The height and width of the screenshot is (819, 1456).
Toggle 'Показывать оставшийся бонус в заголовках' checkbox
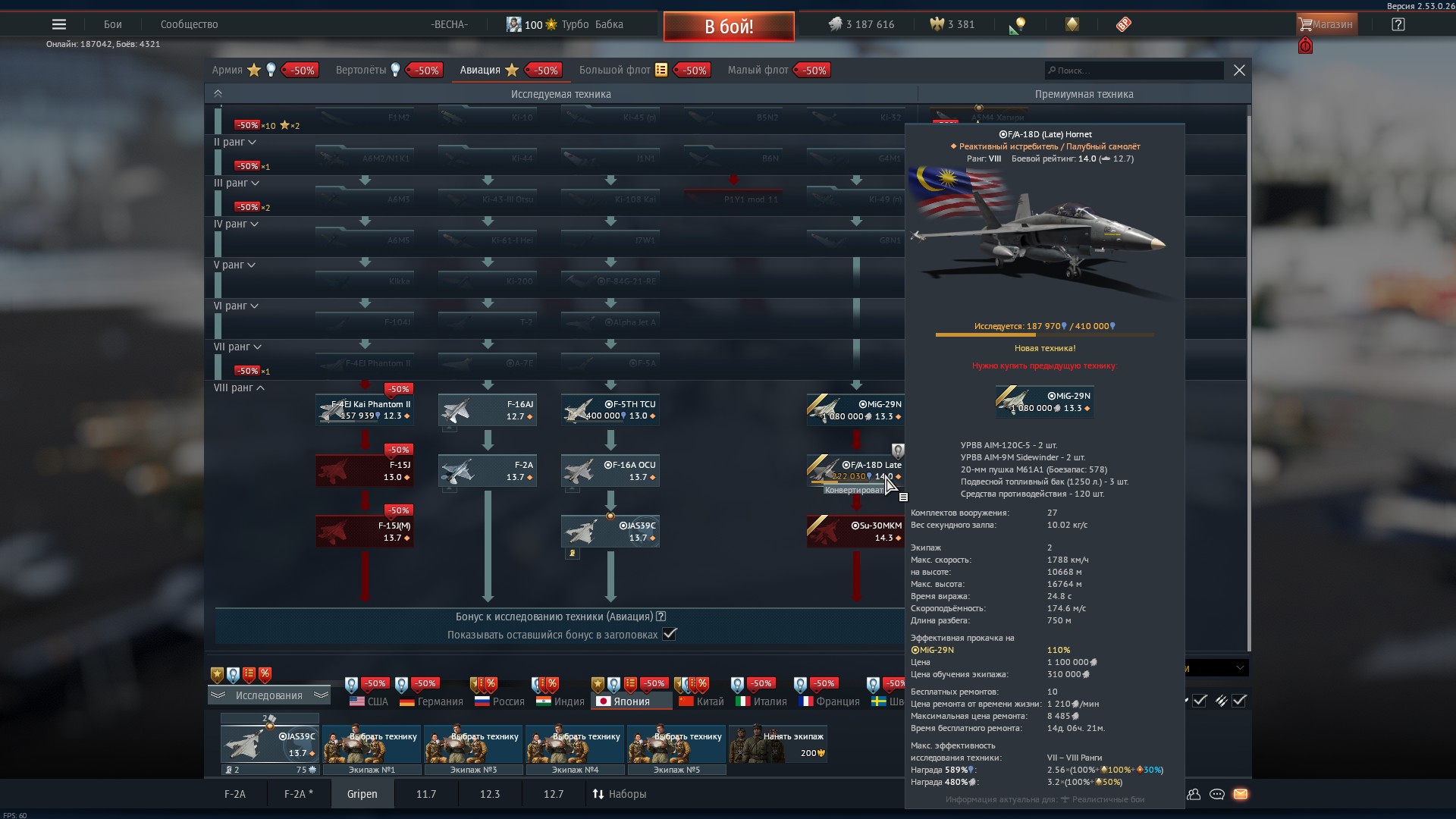[x=670, y=635]
